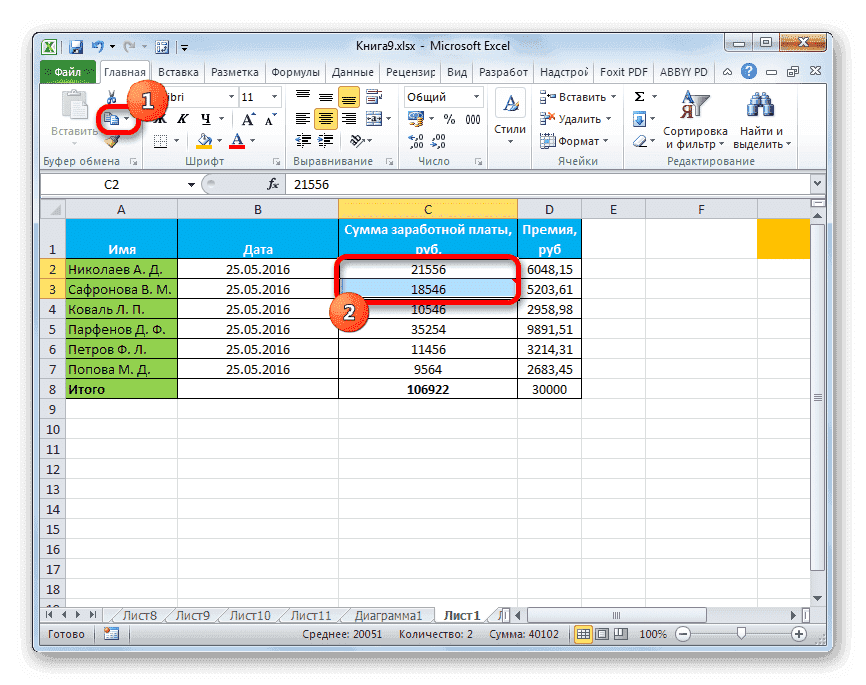Click the Find and Select binoculars icon
This screenshot has width=866, height=685.
(x=760, y=105)
